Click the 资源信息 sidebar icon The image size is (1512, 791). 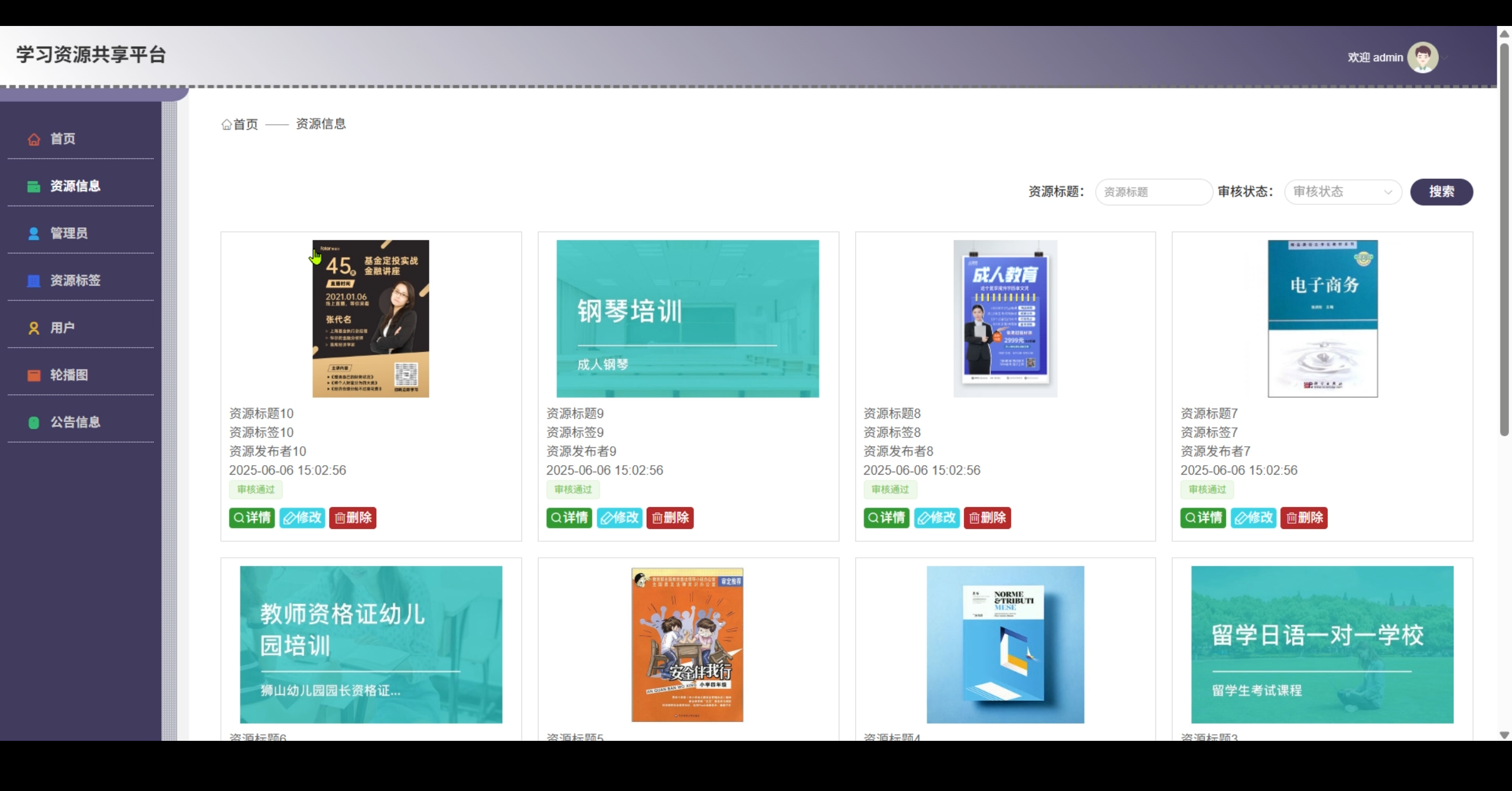[x=34, y=186]
